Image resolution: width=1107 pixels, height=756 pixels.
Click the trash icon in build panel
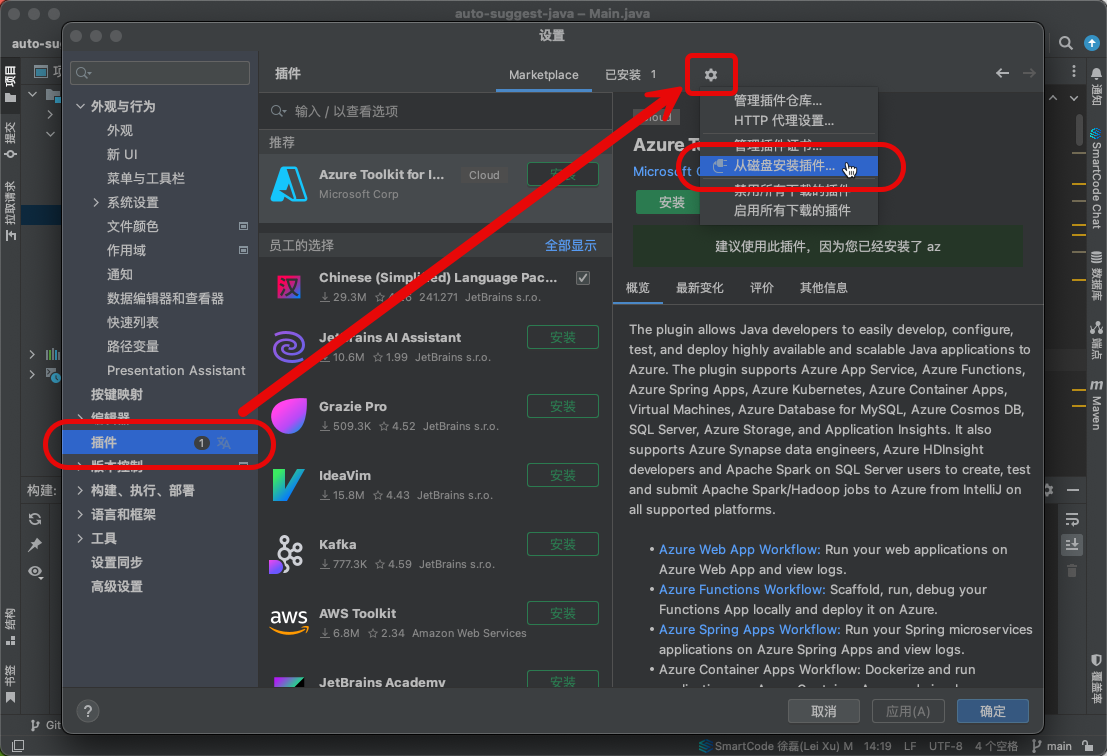click(x=1072, y=570)
